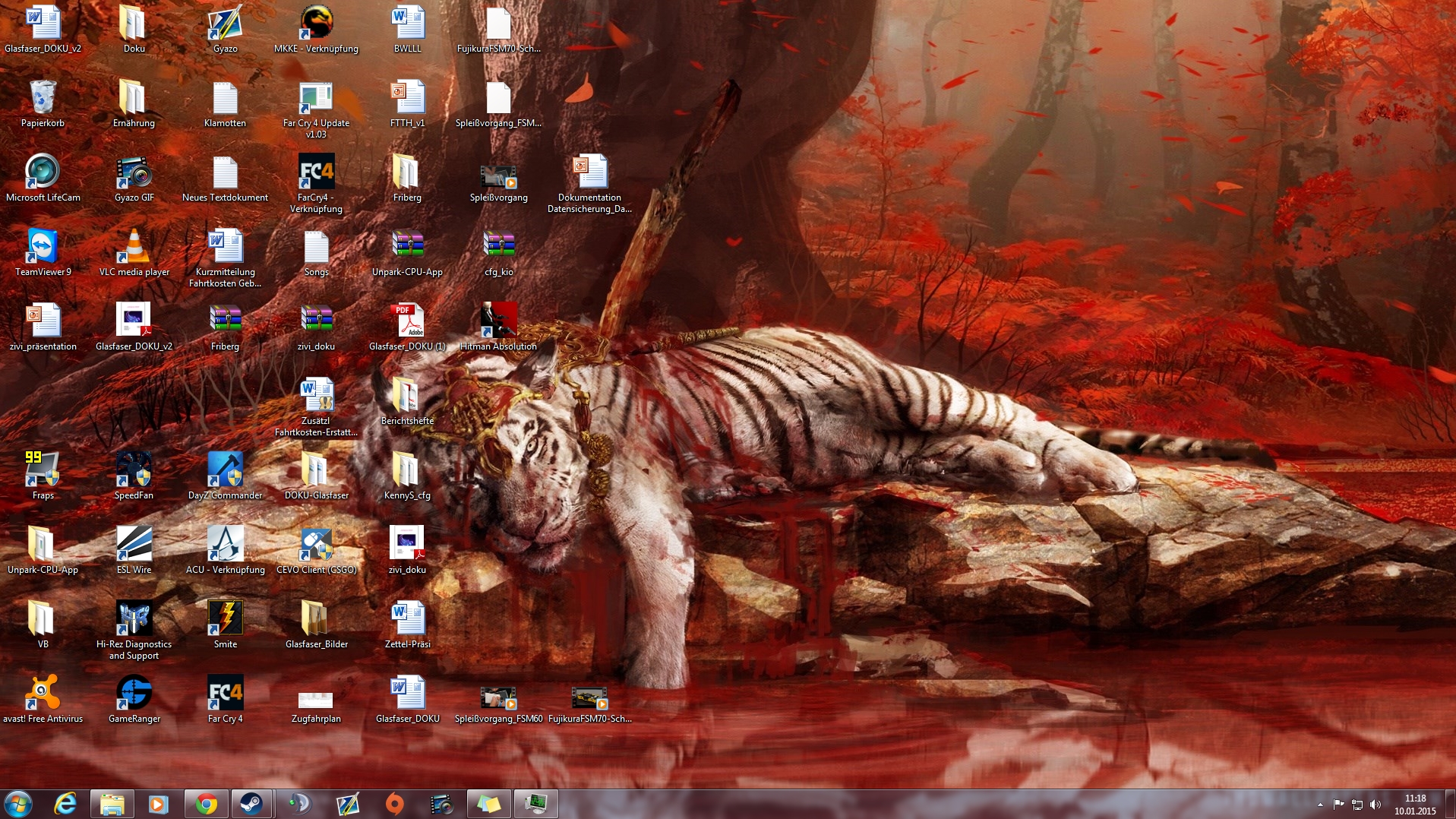The image size is (1456, 819).
Task: Select the TeamViewer 9 desktop shortcut
Action: (43, 251)
